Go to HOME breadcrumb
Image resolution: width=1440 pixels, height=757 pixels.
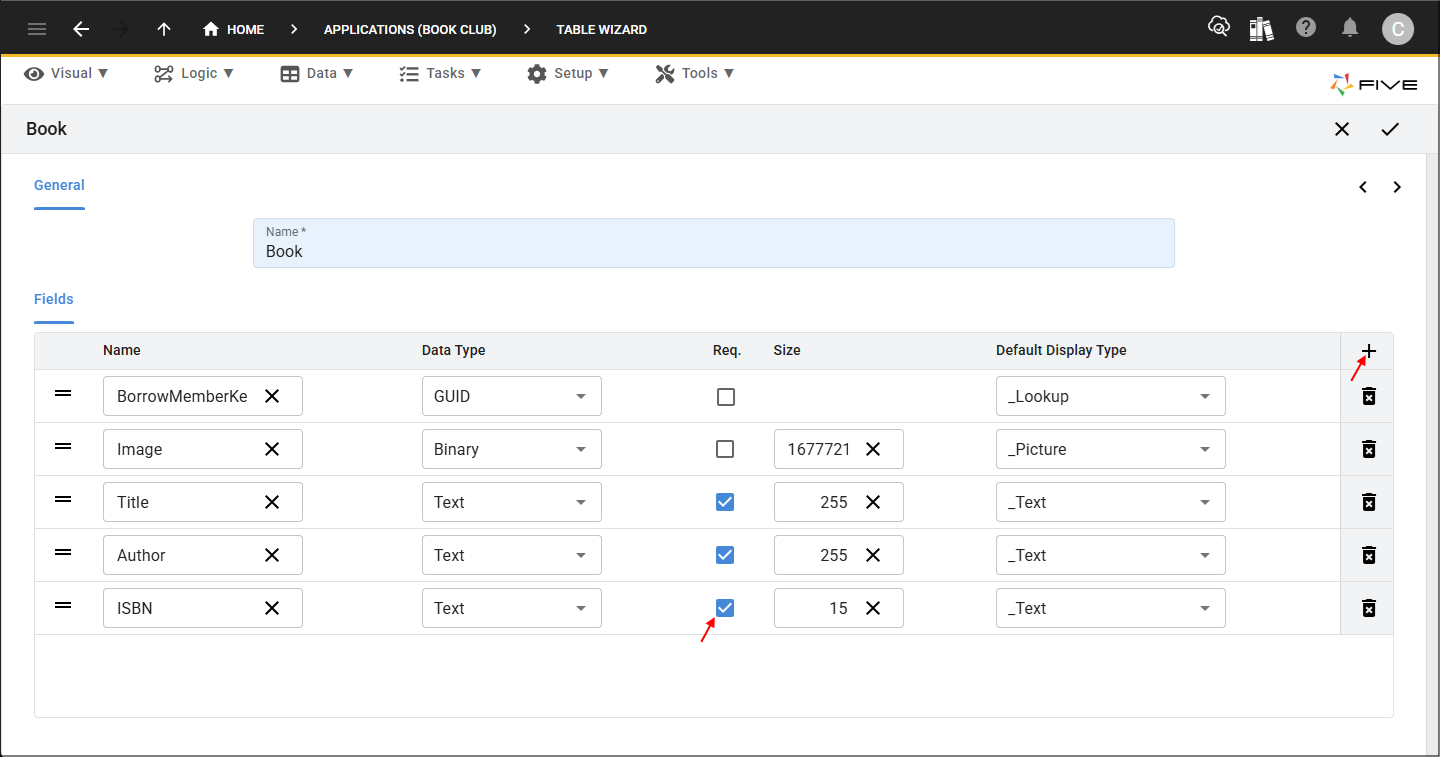[234, 29]
